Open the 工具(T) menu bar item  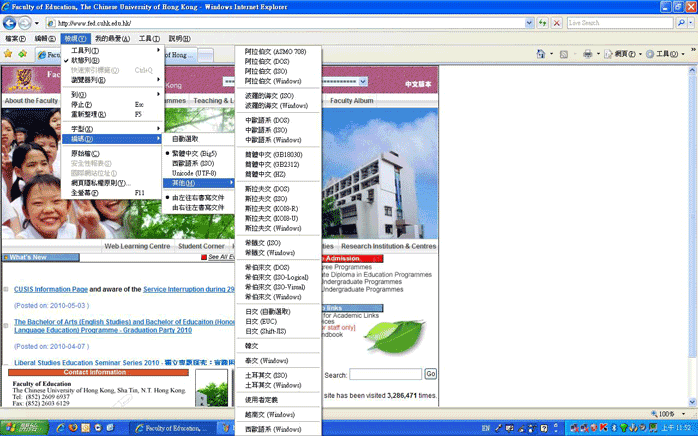149,39
